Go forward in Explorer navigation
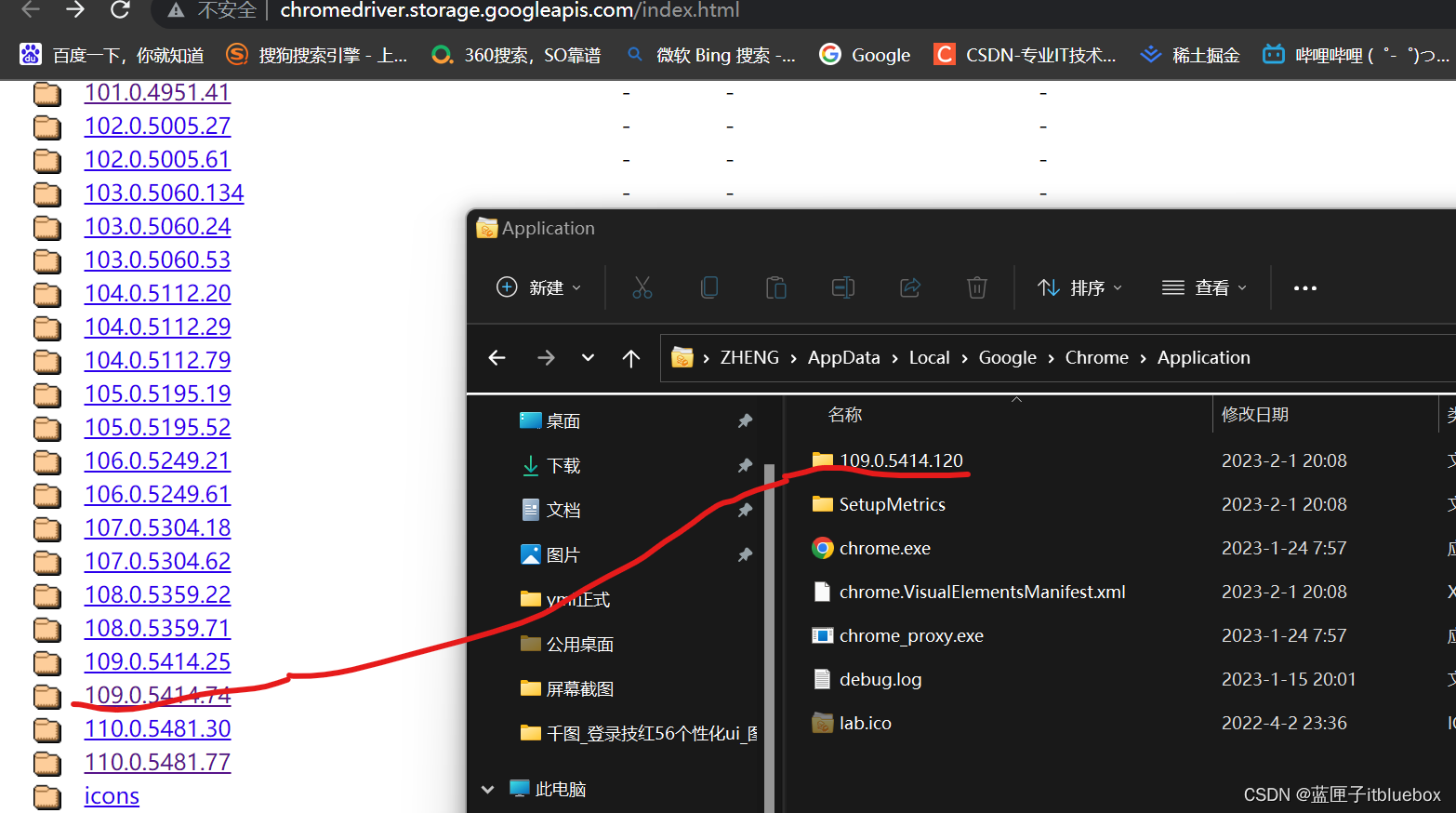The image size is (1456, 813). tap(546, 358)
